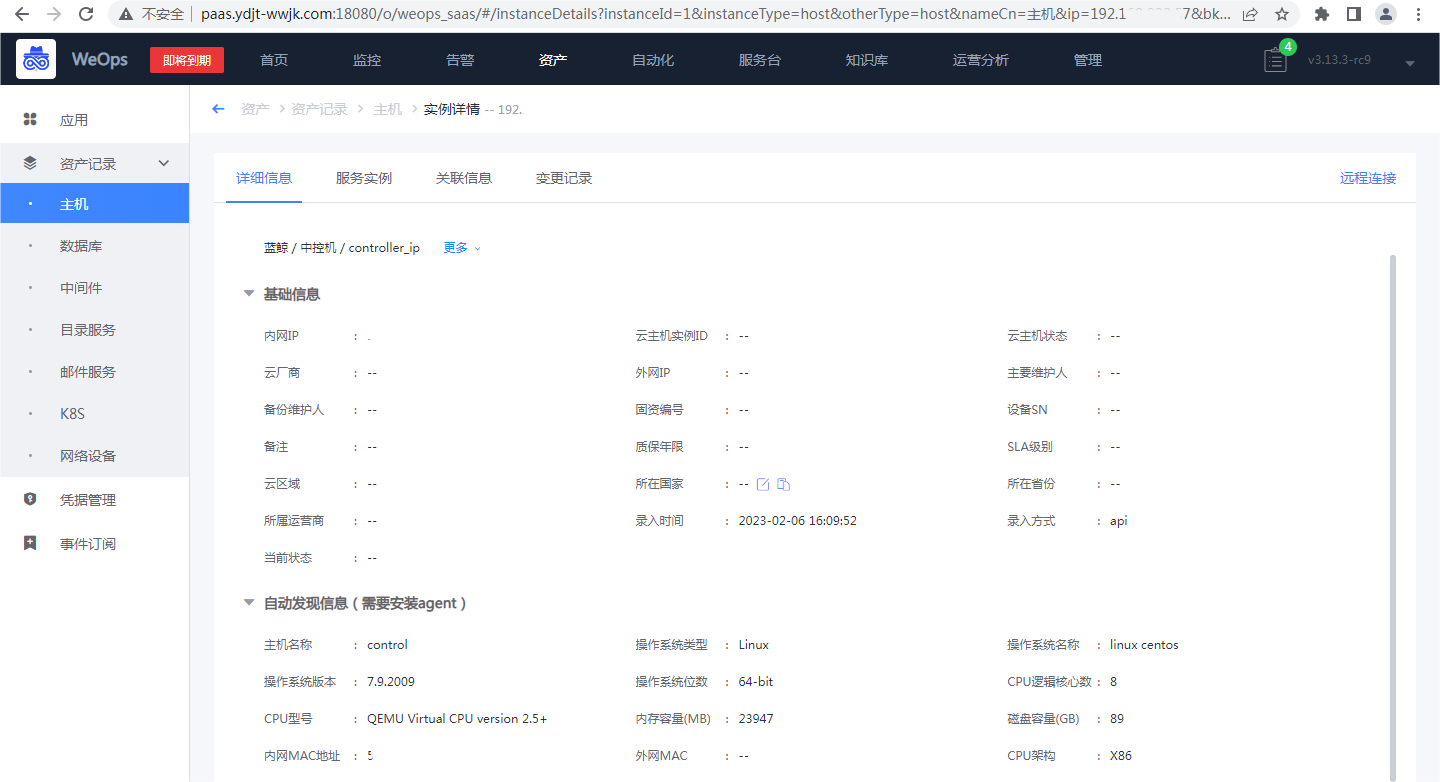Open 事件订阅 in the sidebar

pyautogui.click(x=88, y=544)
